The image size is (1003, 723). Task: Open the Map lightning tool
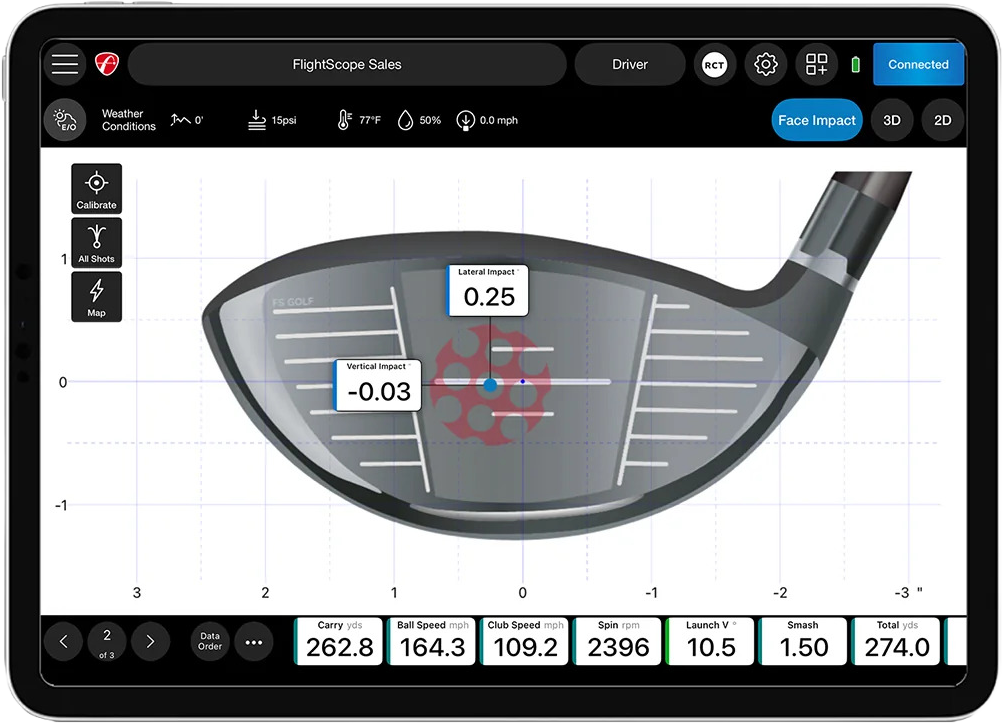pos(97,297)
